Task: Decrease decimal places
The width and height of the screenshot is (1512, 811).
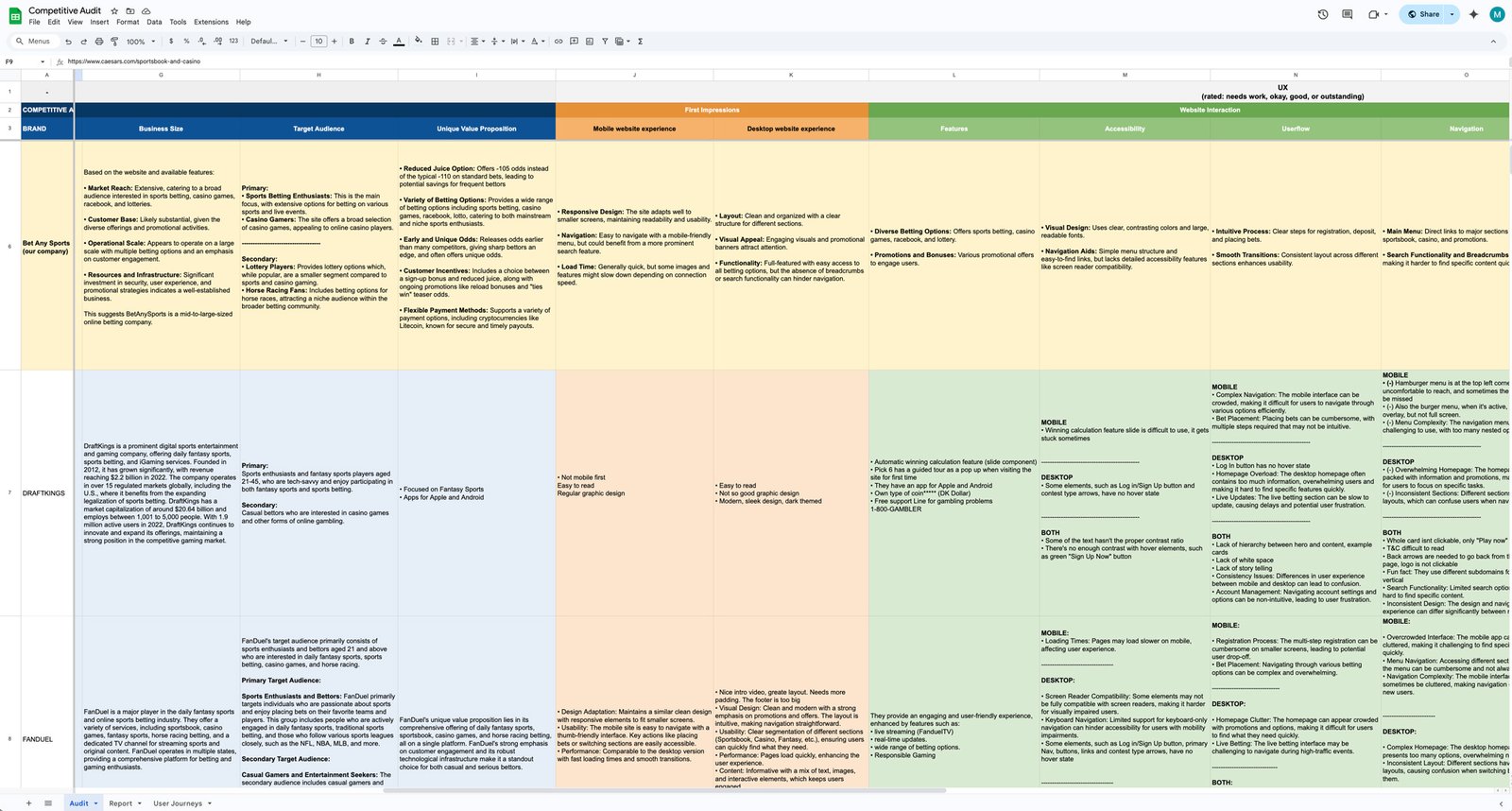Action: point(202,42)
